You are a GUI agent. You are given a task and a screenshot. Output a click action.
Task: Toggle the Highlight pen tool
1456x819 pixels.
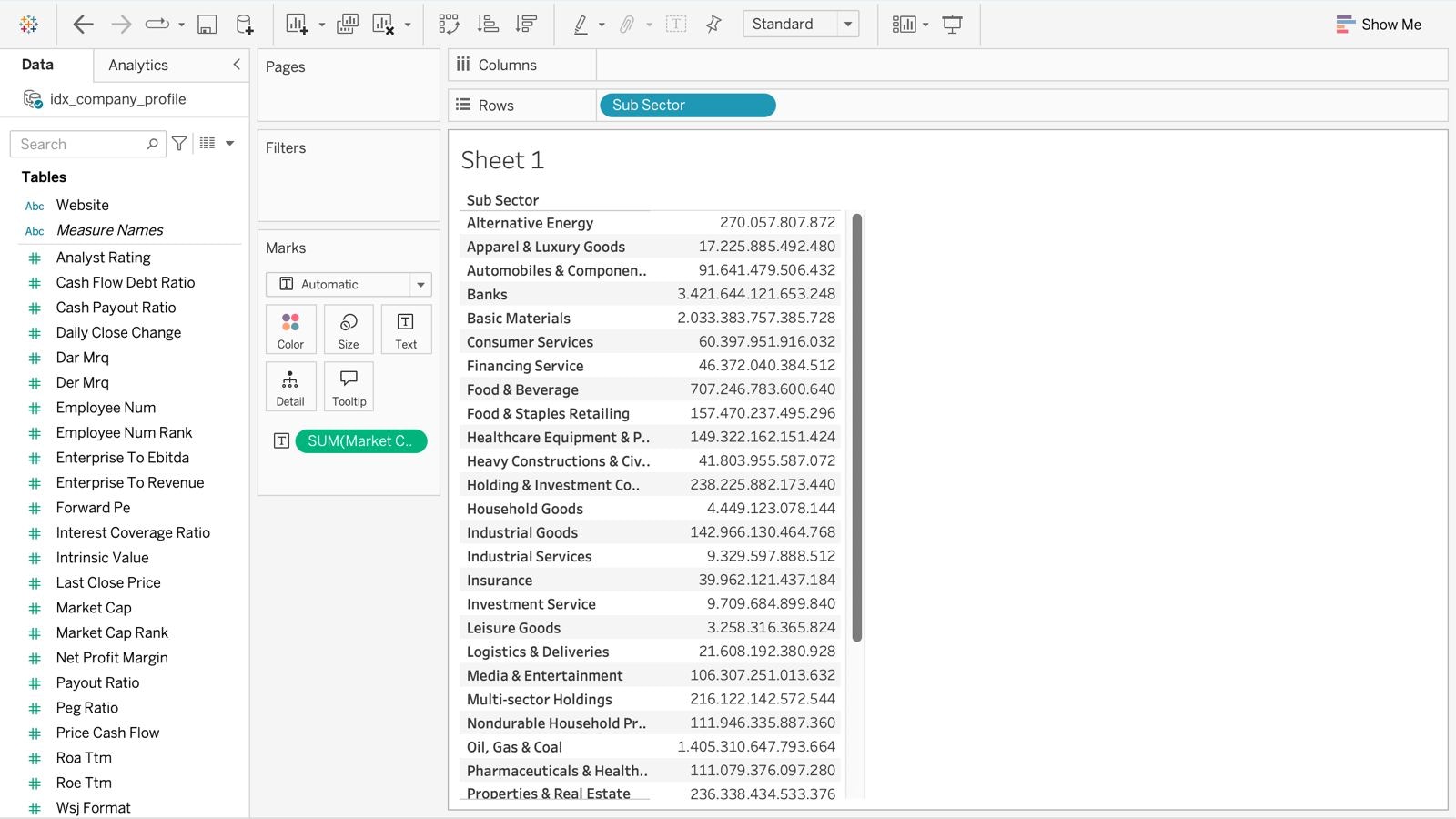coord(583,25)
